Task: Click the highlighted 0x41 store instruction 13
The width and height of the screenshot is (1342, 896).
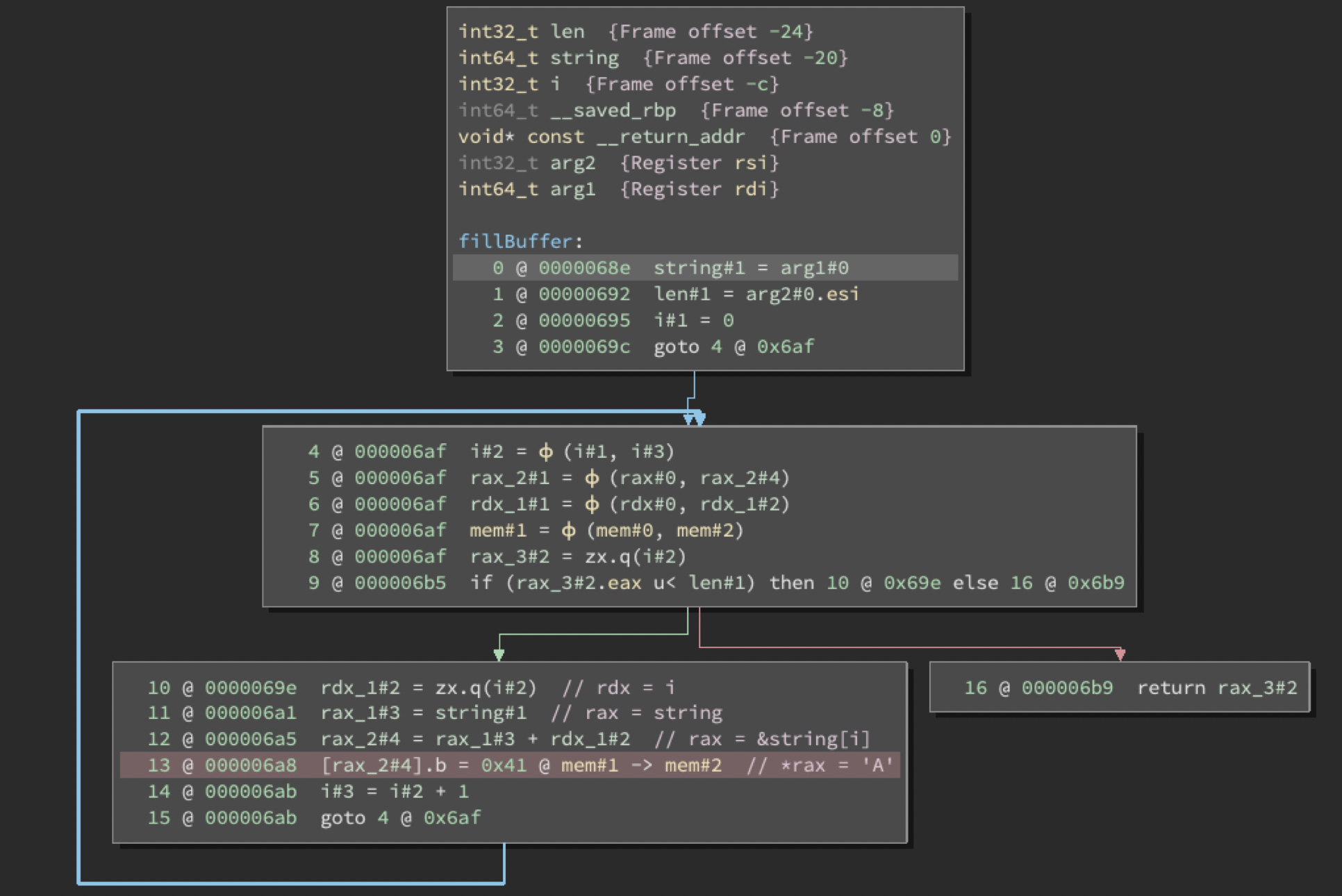Action: click(x=521, y=765)
